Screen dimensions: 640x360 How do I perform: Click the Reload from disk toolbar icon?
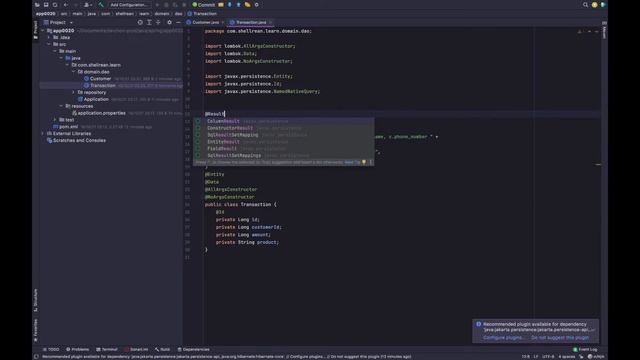pyautogui.click(x=55, y=5)
